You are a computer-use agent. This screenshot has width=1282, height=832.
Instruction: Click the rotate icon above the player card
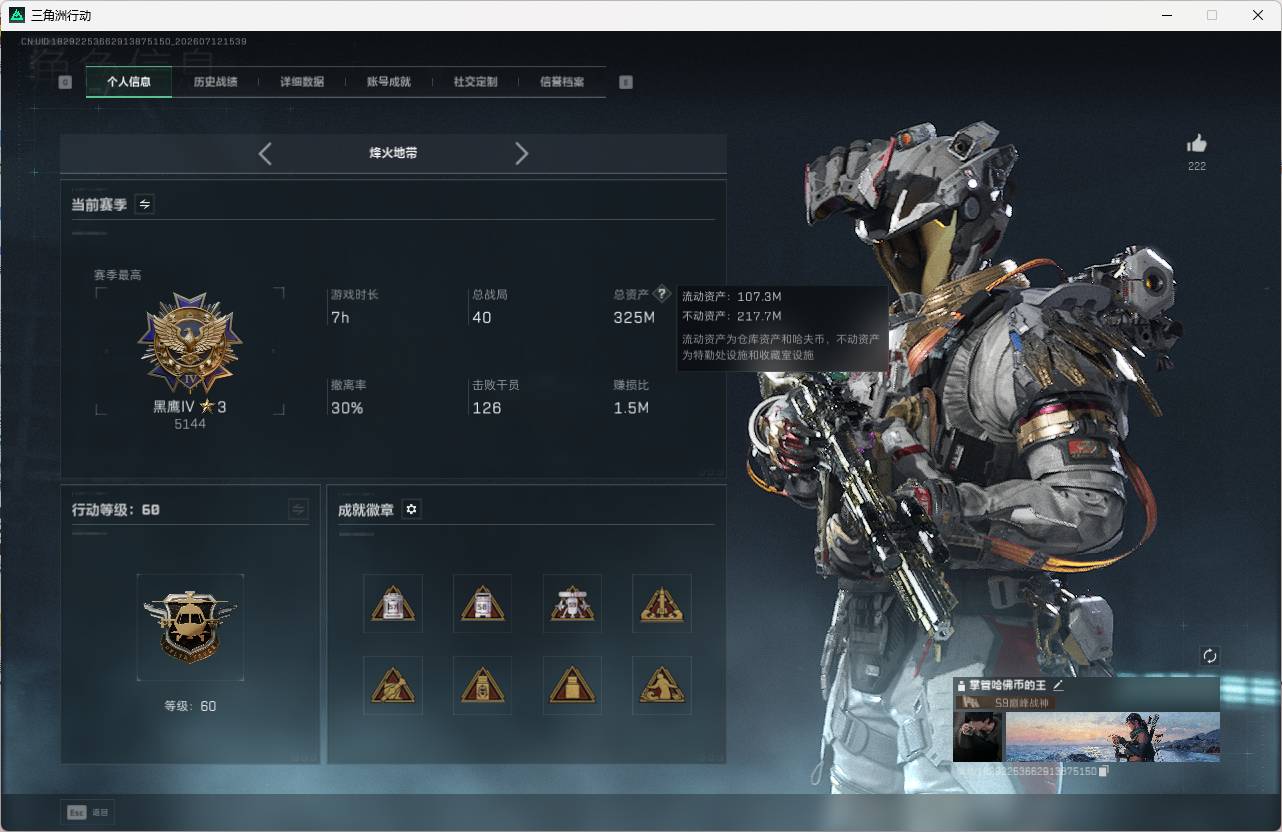point(1210,656)
